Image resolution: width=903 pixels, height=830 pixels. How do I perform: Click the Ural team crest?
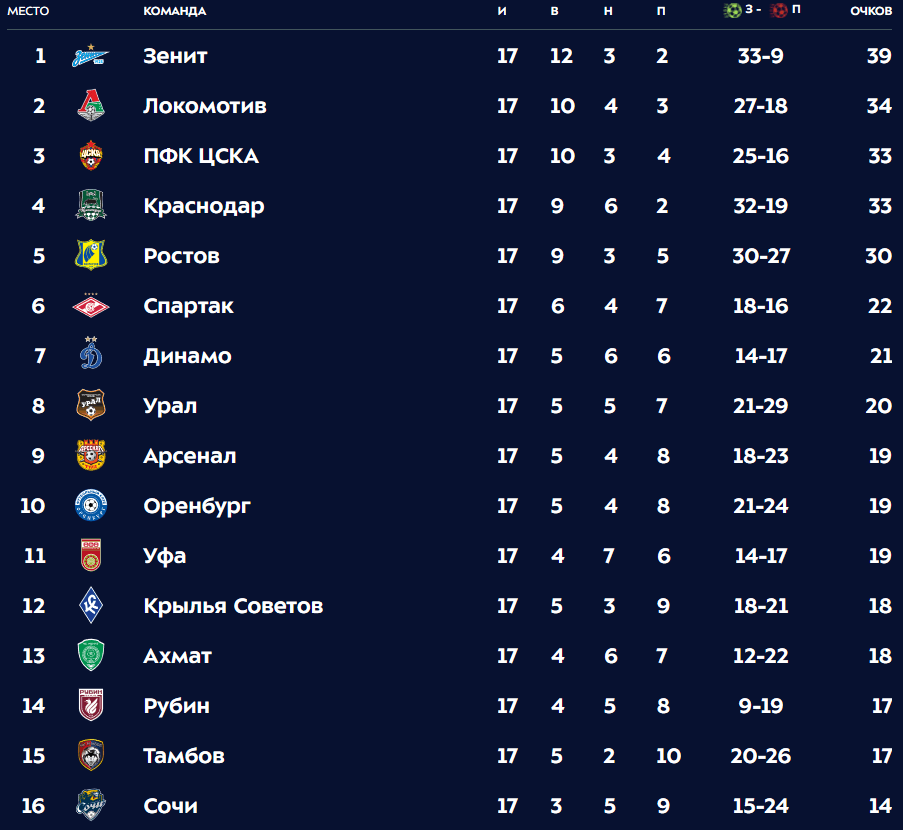pos(90,405)
